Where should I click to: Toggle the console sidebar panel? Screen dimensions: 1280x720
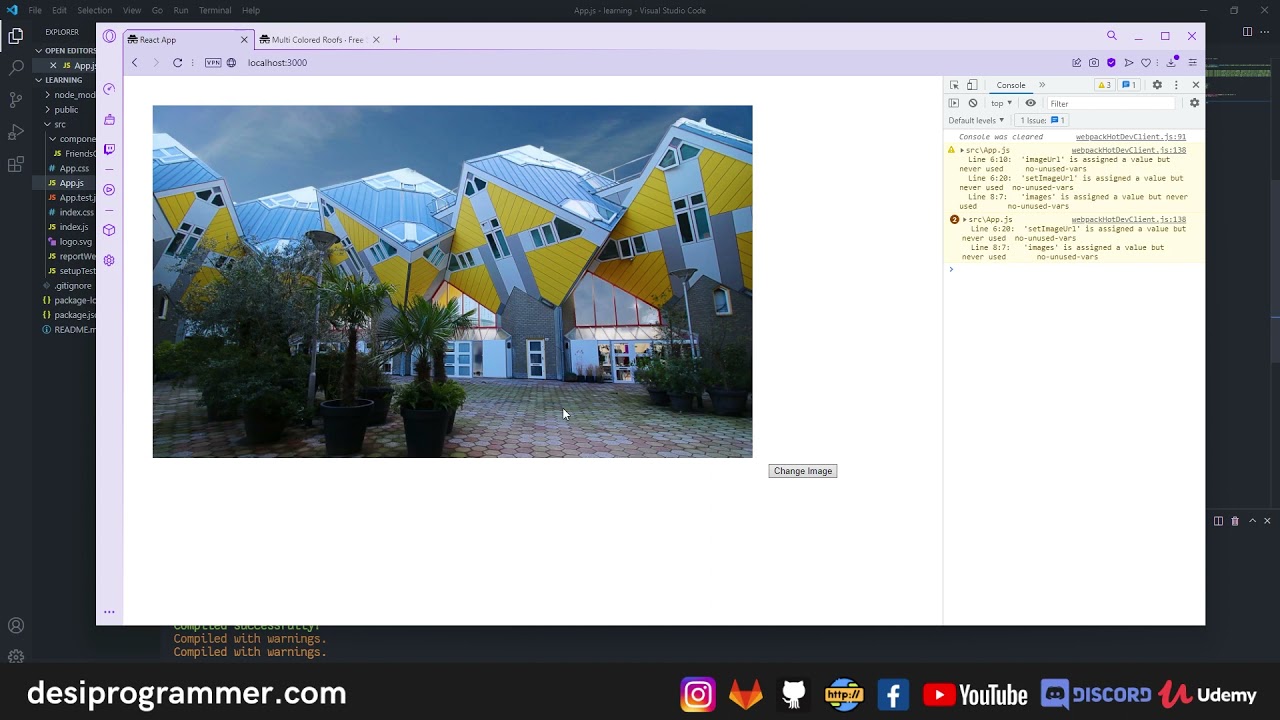(954, 103)
